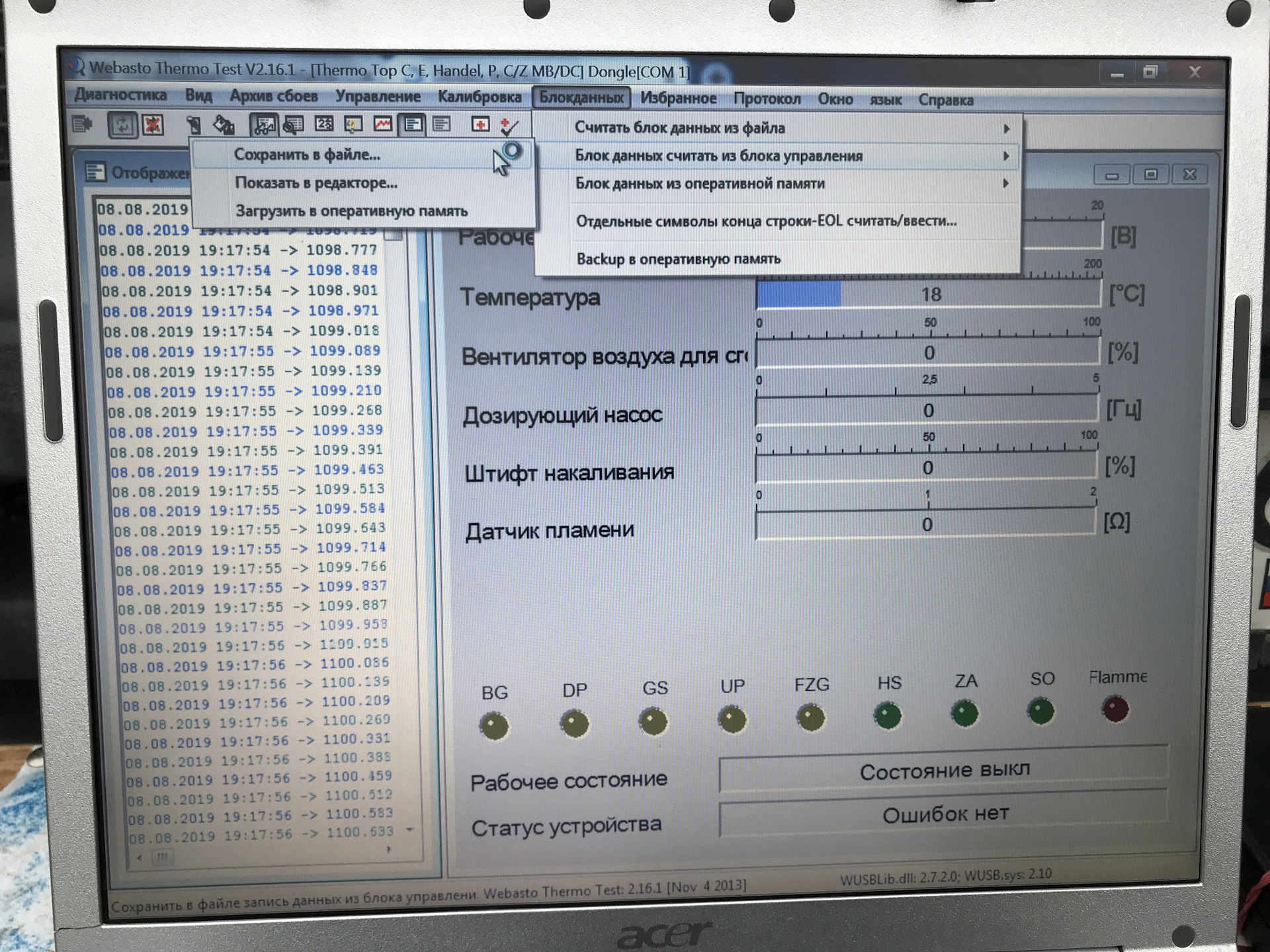Viewport: 1270px width, 952px height.
Task: Click the Вентилятор воздуха percentage bar
Action: [929, 352]
